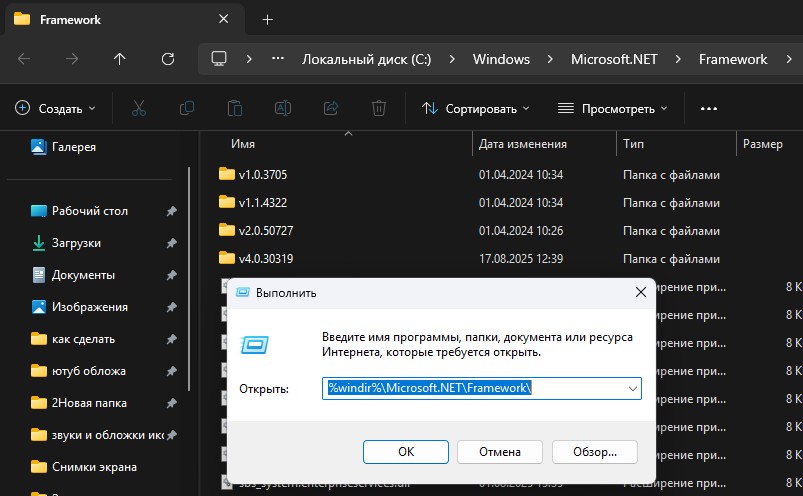Open the Создать dropdown menu
Screen dimensions: 803x496
click(x=55, y=109)
